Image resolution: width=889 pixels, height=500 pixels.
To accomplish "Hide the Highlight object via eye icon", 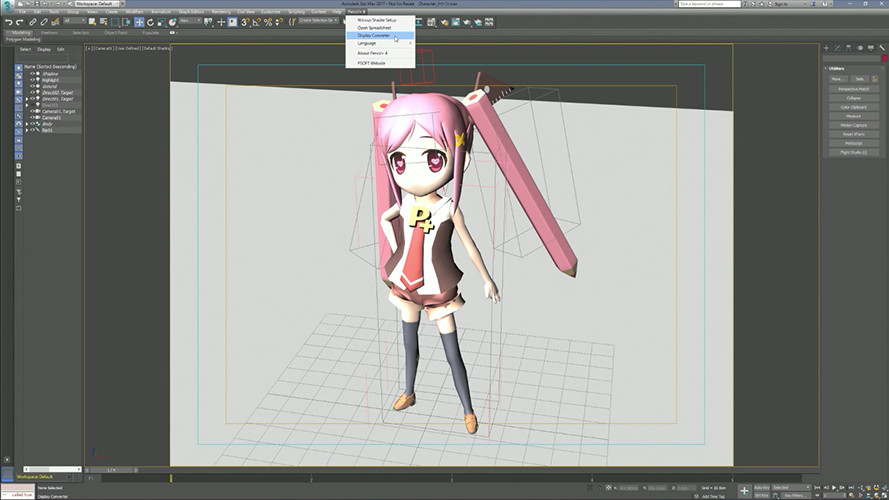I will click(x=32, y=80).
